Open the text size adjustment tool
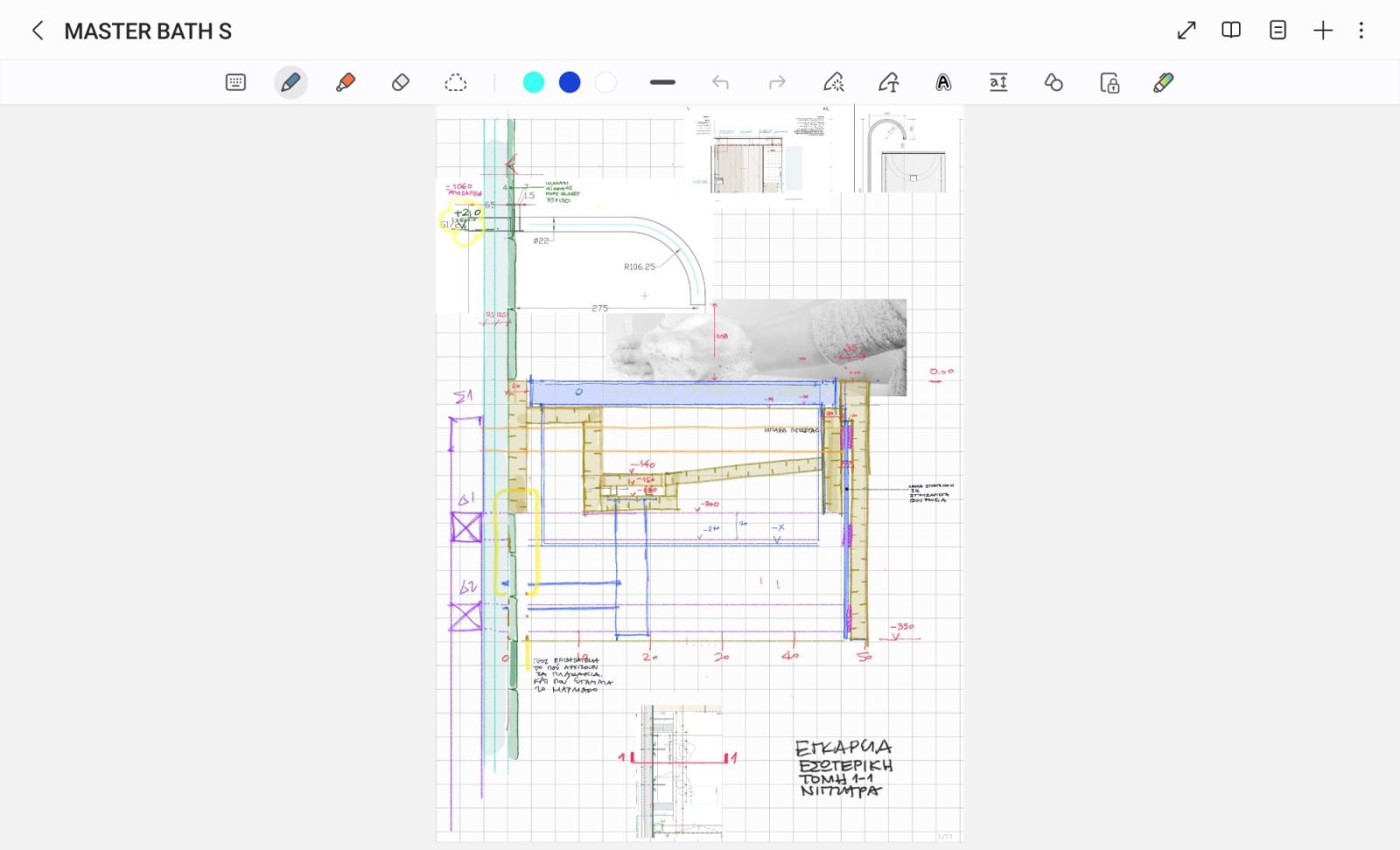The width and height of the screenshot is (1400, 850). (998, 82)
